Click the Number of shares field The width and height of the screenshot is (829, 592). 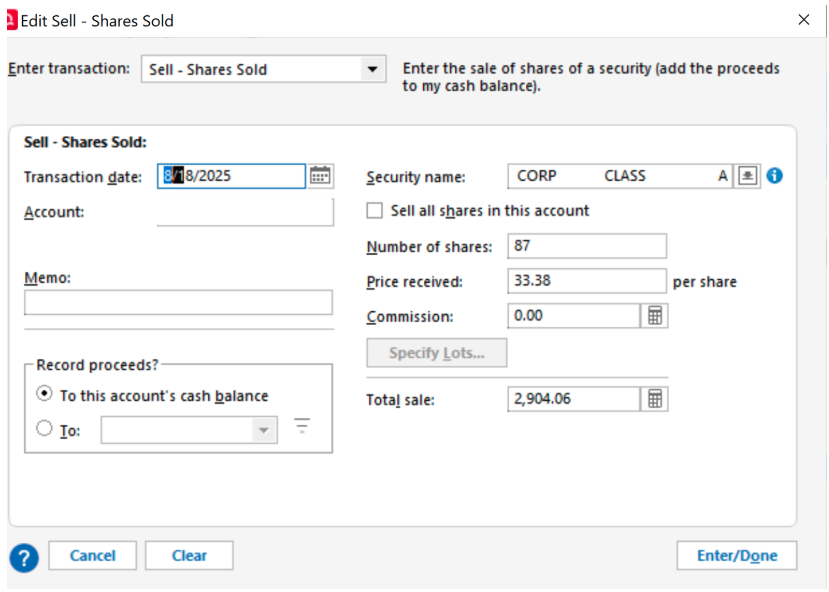(x=587, y=246)
